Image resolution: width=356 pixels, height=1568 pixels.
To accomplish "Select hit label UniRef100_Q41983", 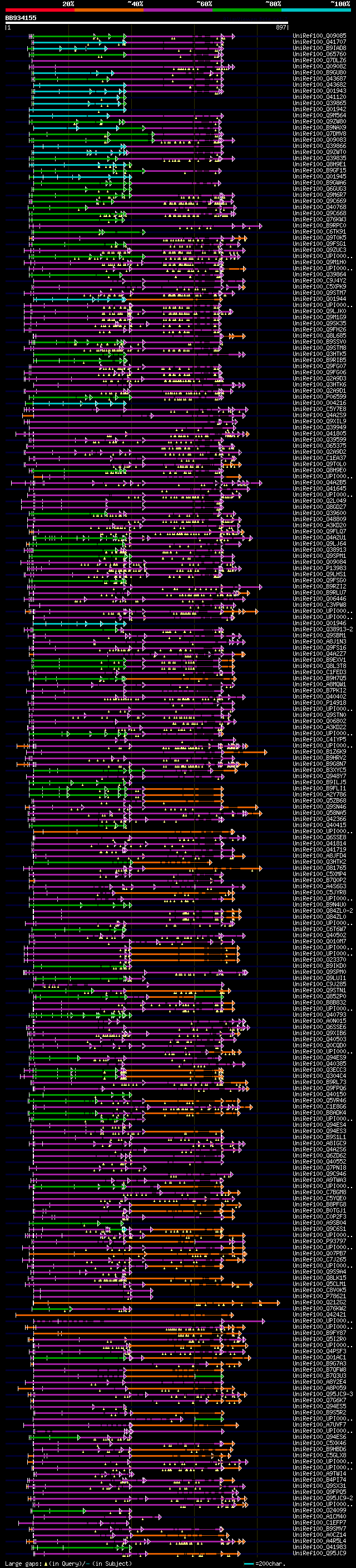I will [x=319, y=1547].
